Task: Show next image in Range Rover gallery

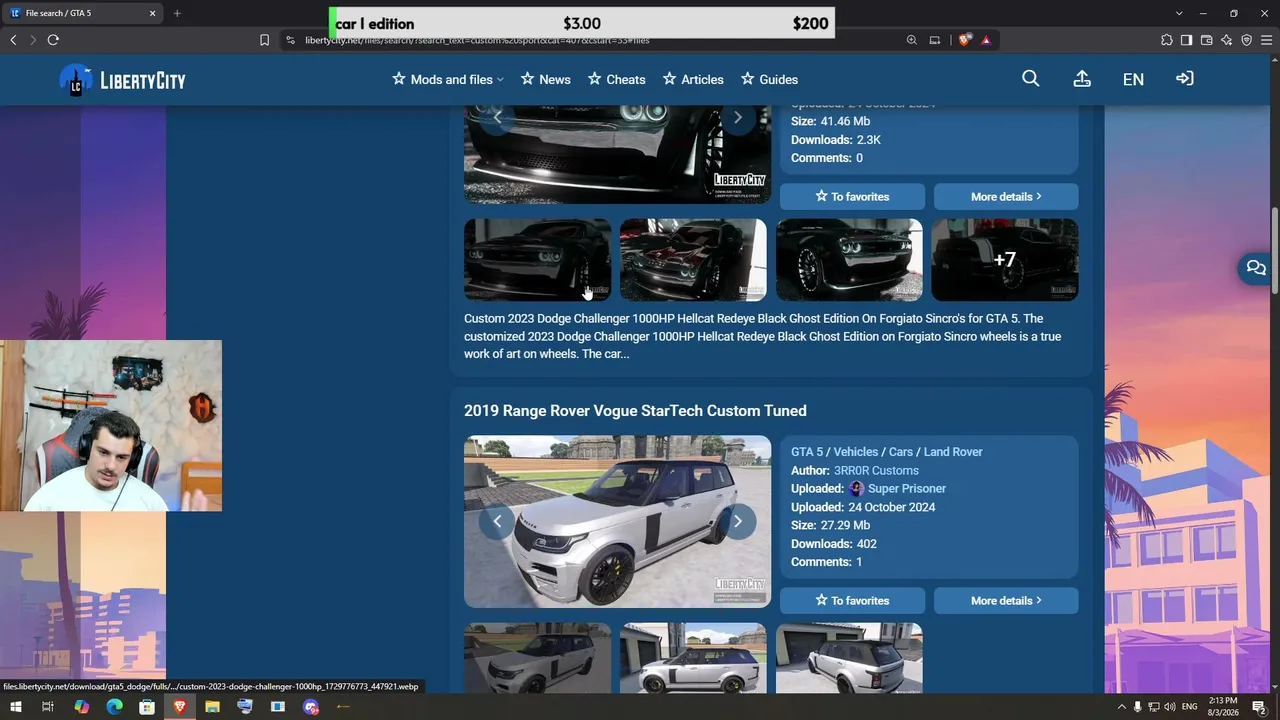Action: tap(738, 521)
